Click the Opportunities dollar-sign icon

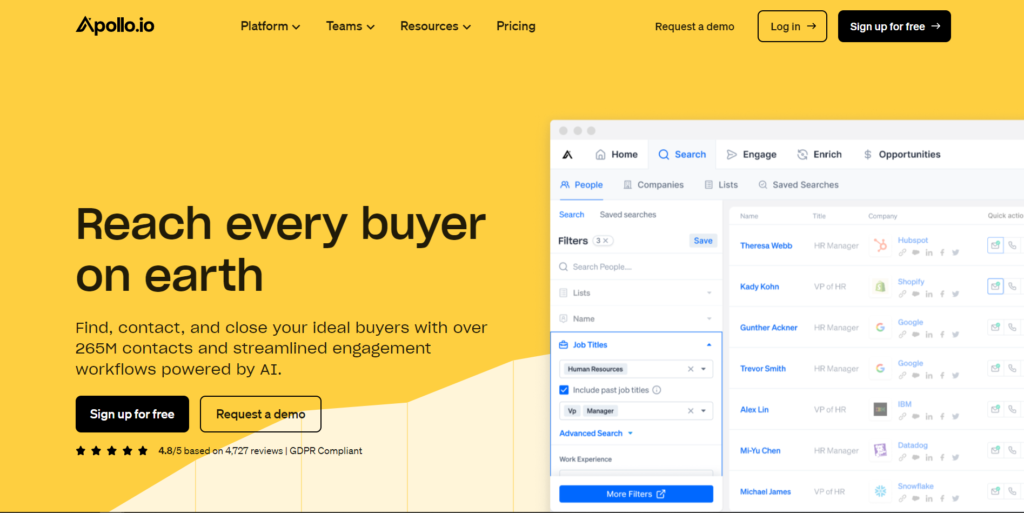(x=867, y=155)
